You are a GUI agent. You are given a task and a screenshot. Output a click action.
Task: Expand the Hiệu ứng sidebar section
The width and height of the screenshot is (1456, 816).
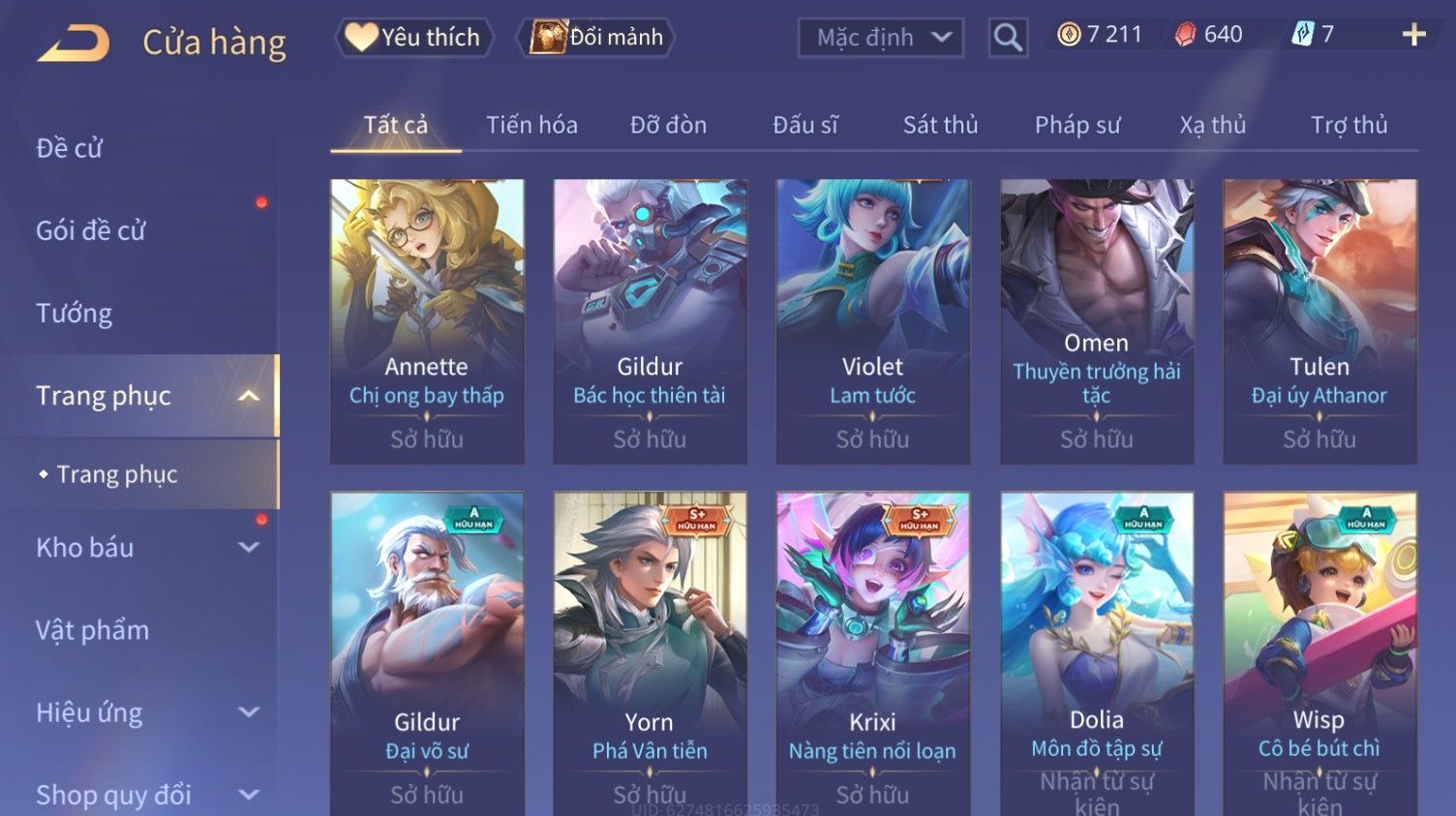point(249,712)
